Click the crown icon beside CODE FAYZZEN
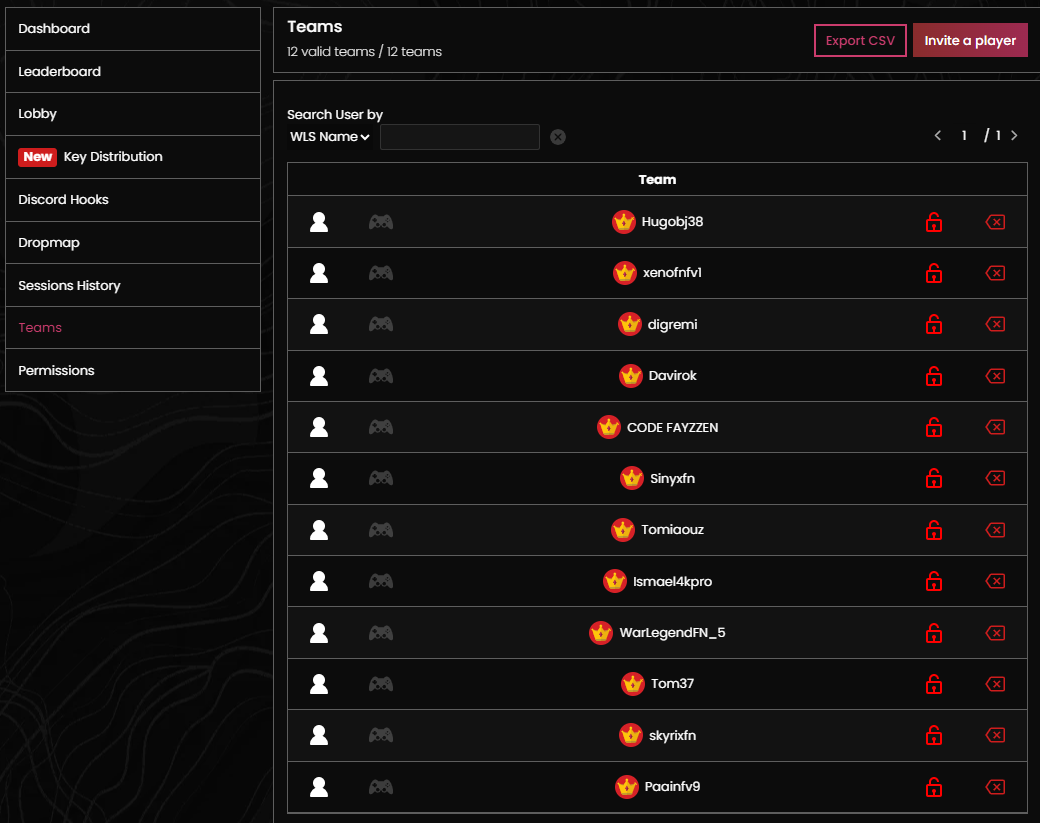The height and width of the screenshot is (823, 1040). click(609, 427)
